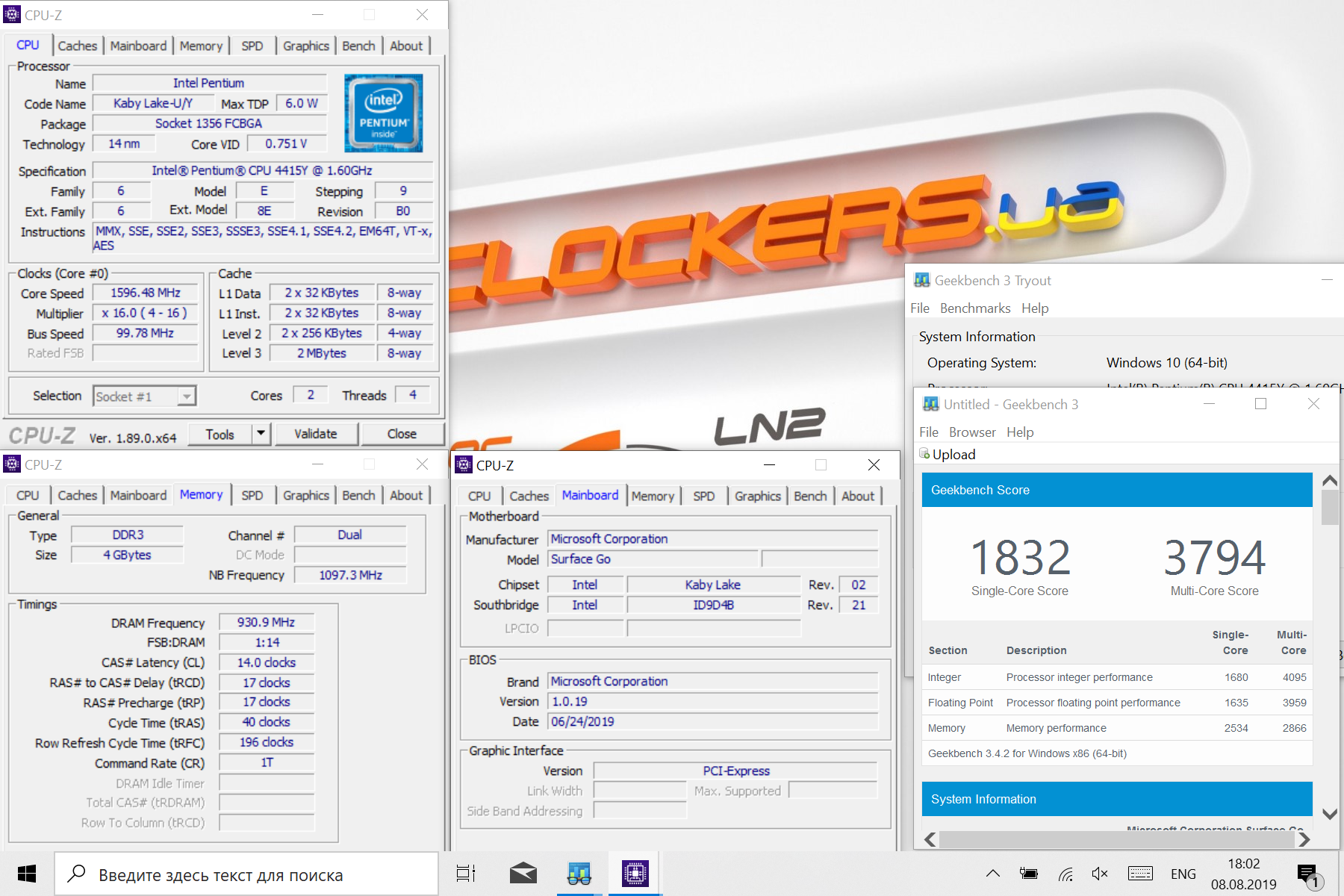Show hidden system tray icons
The height and width of the screenshot is (896, 1344).
[x=993, y=874]
